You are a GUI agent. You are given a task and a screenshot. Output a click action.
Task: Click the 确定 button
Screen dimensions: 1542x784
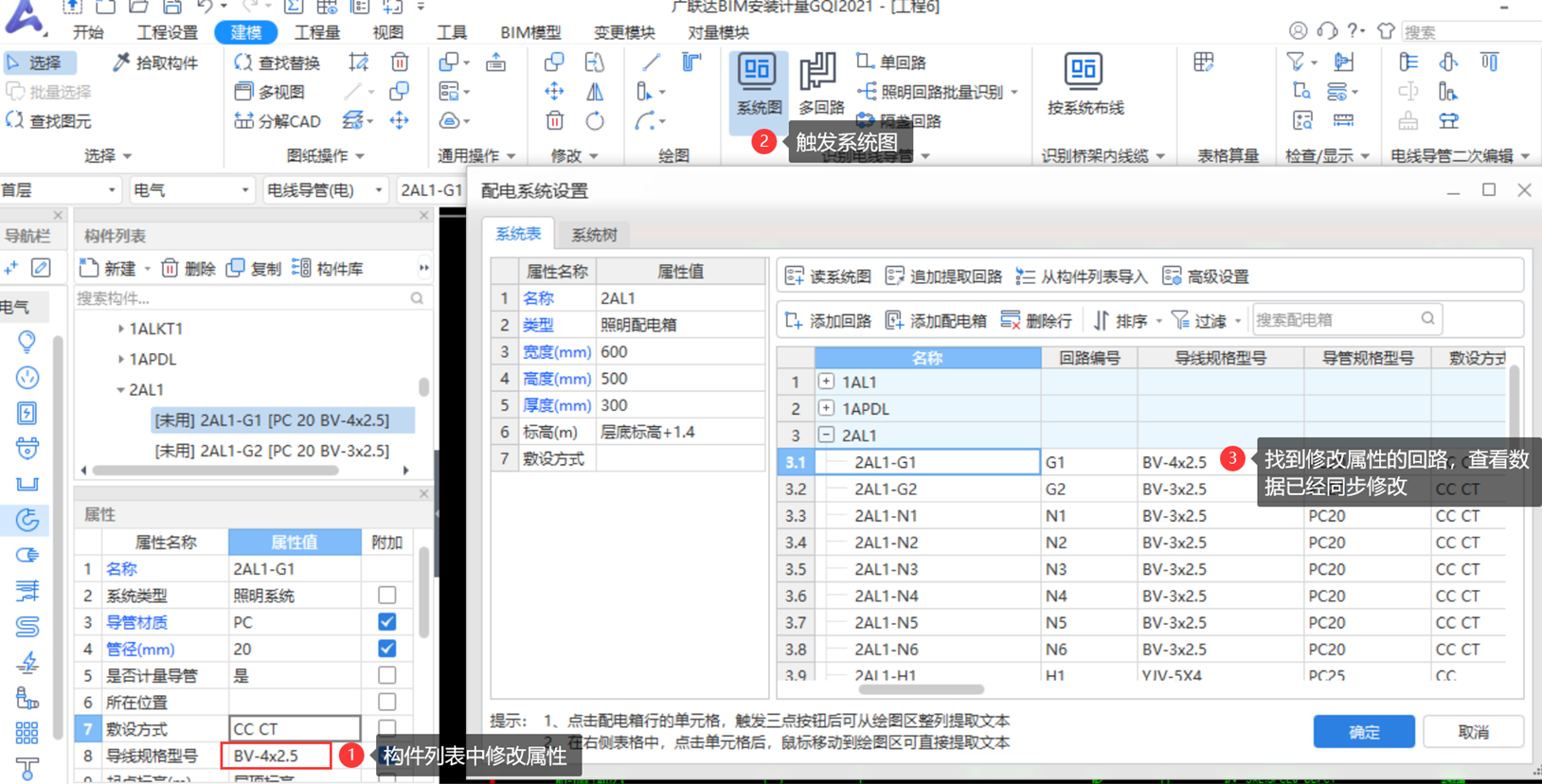pyautogui.click(x=1363, y=732)
